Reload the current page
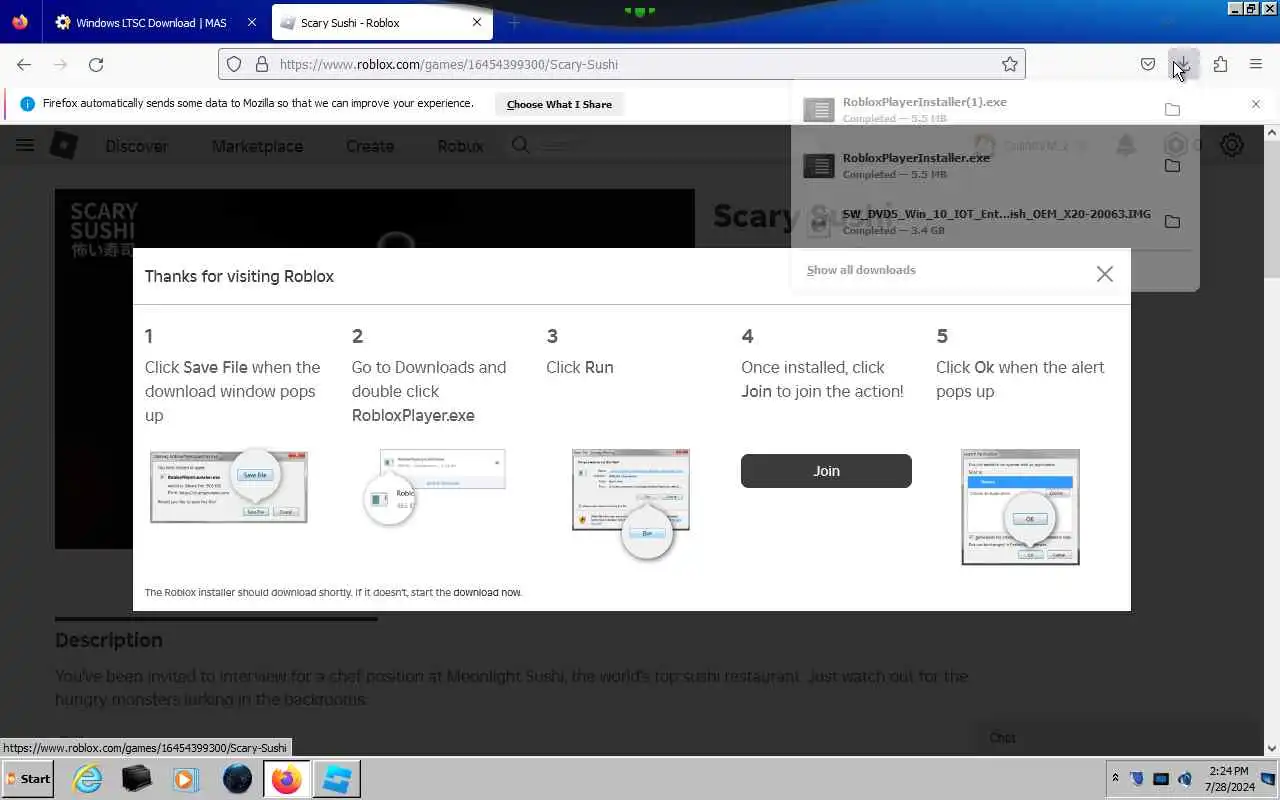 pyautogui.click(x=96, y=64)
